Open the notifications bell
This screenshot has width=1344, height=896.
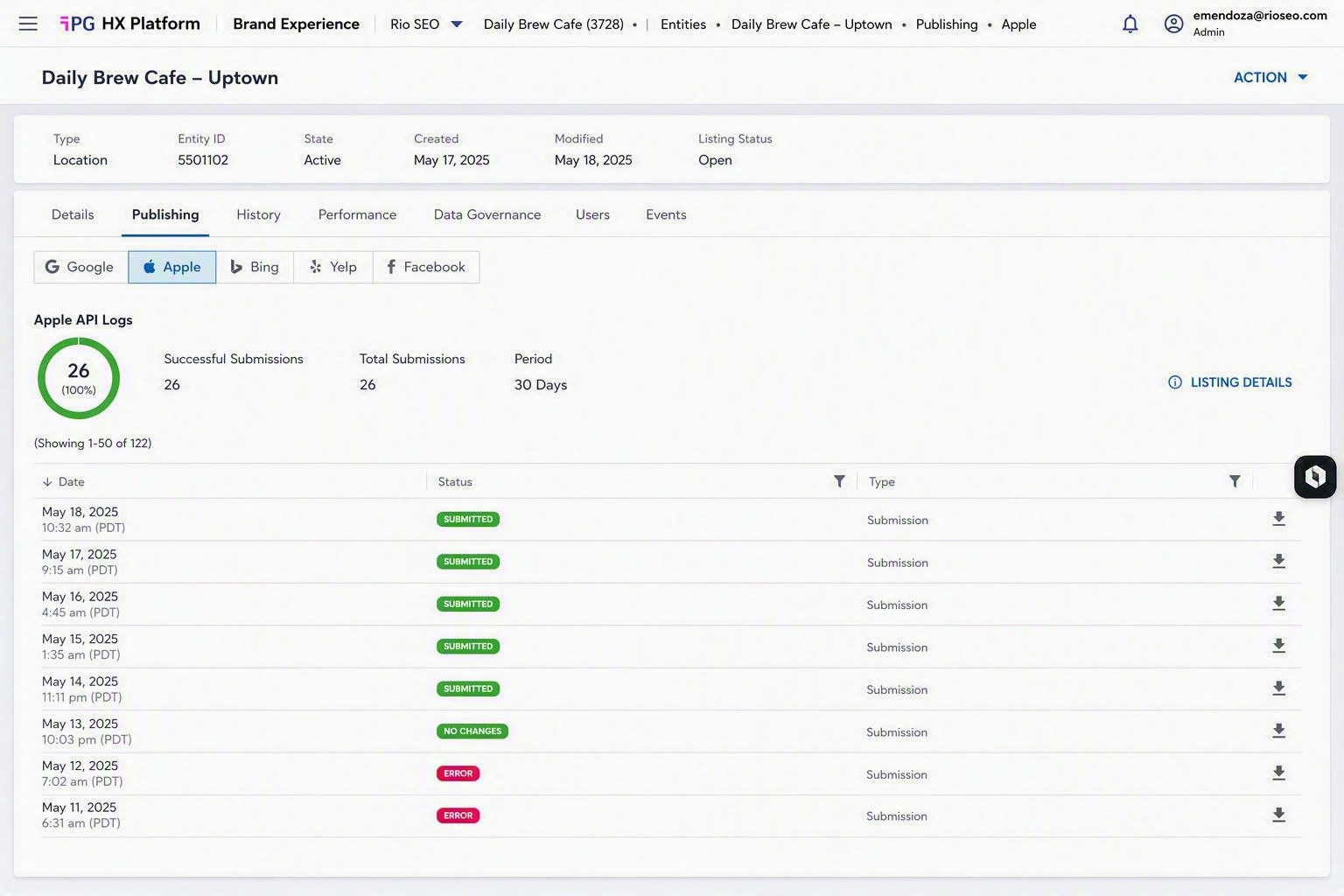click(1130, 24)
